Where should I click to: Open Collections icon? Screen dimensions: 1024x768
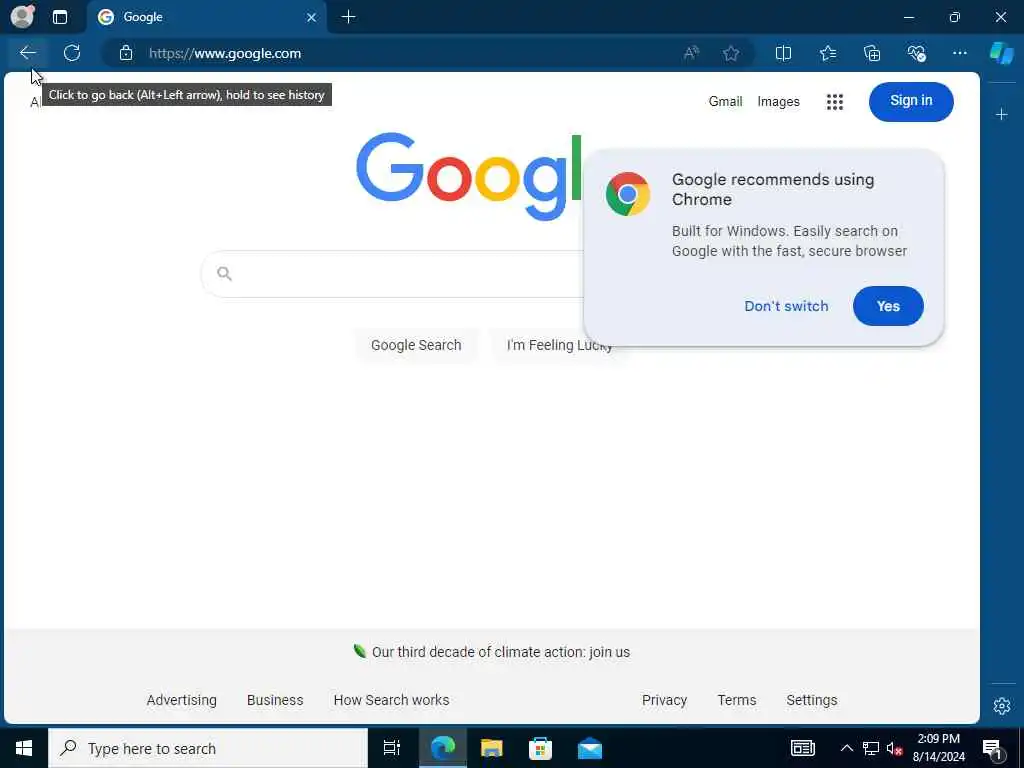872,53
